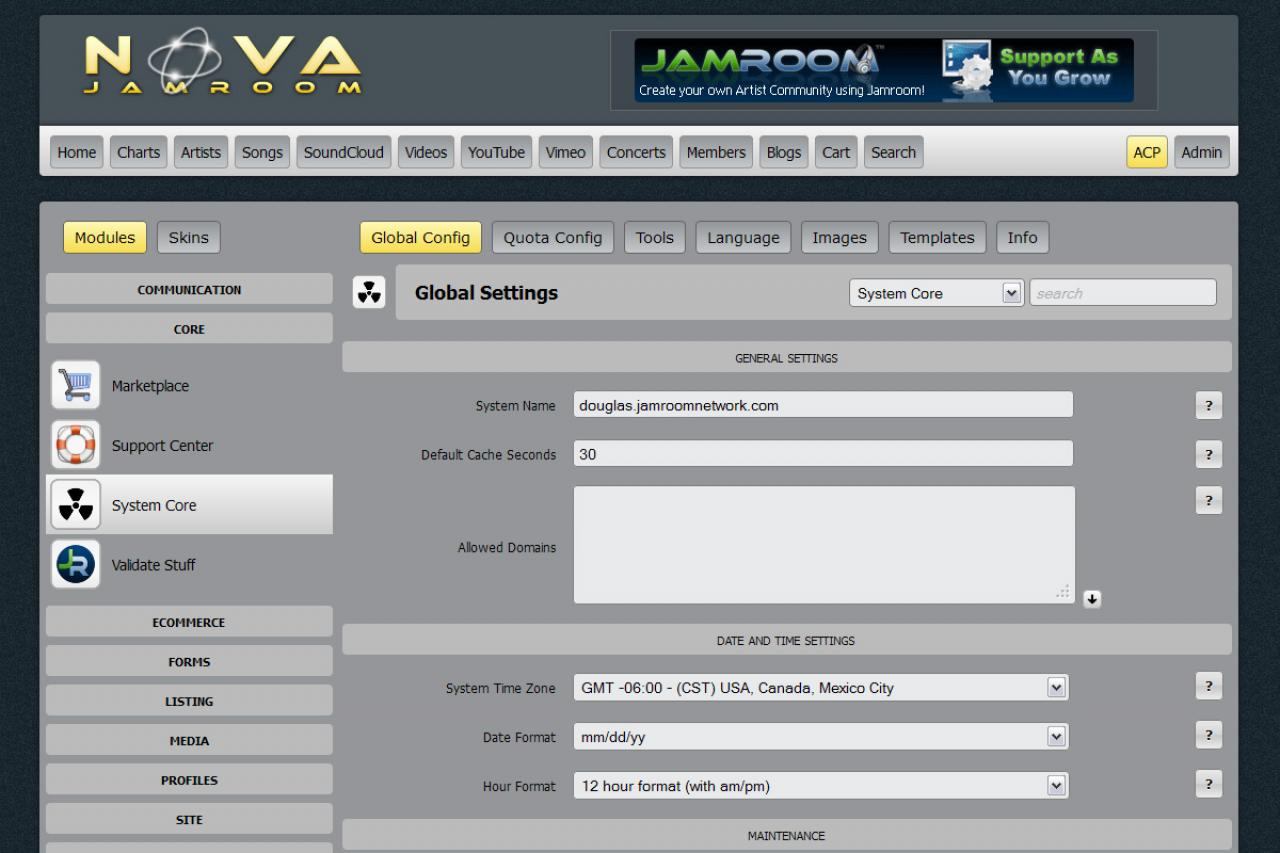
Task: Open the Info tab
Action: pyautogui.click(x=1022, y=237)
